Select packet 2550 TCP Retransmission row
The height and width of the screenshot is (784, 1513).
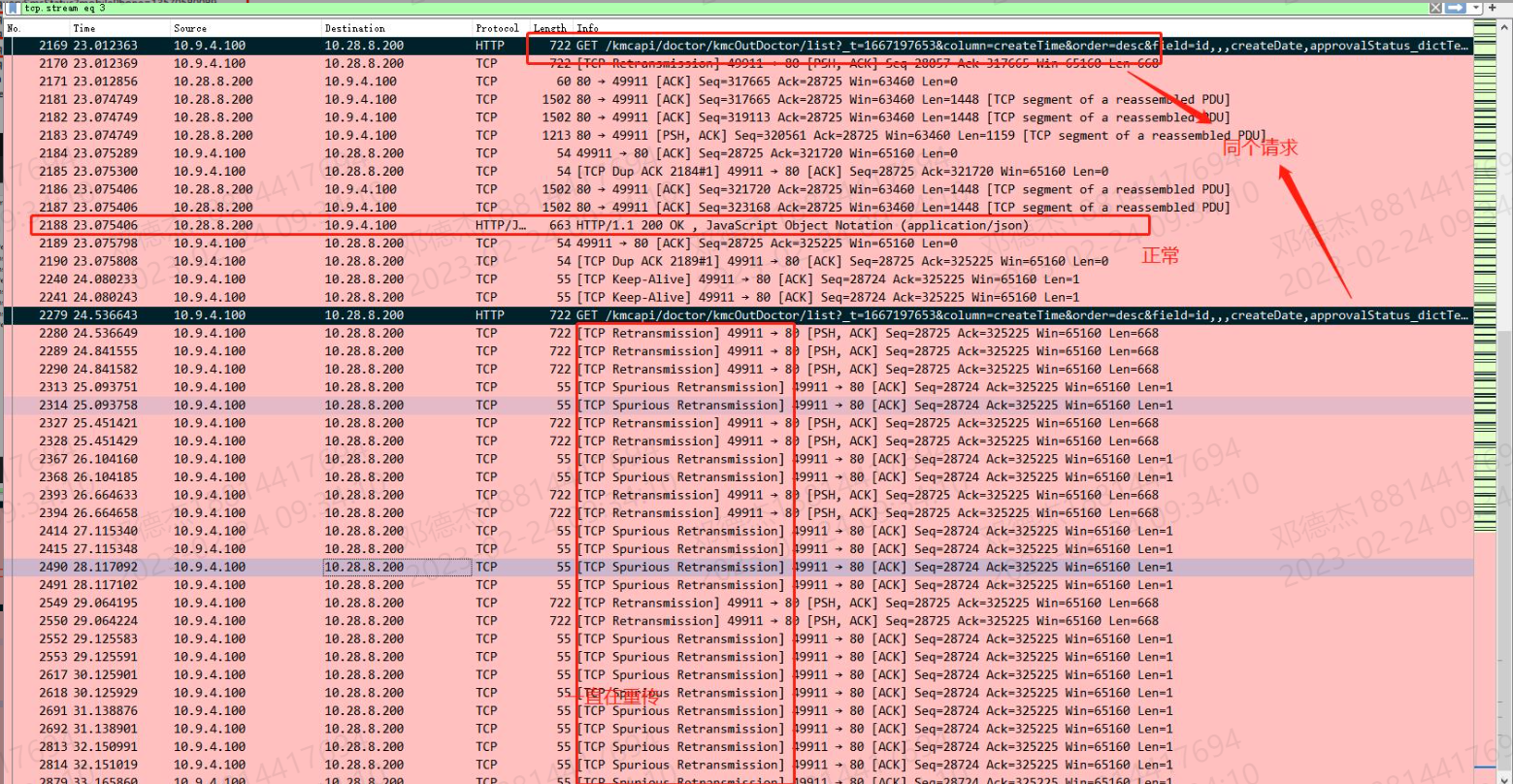(738, 620)
